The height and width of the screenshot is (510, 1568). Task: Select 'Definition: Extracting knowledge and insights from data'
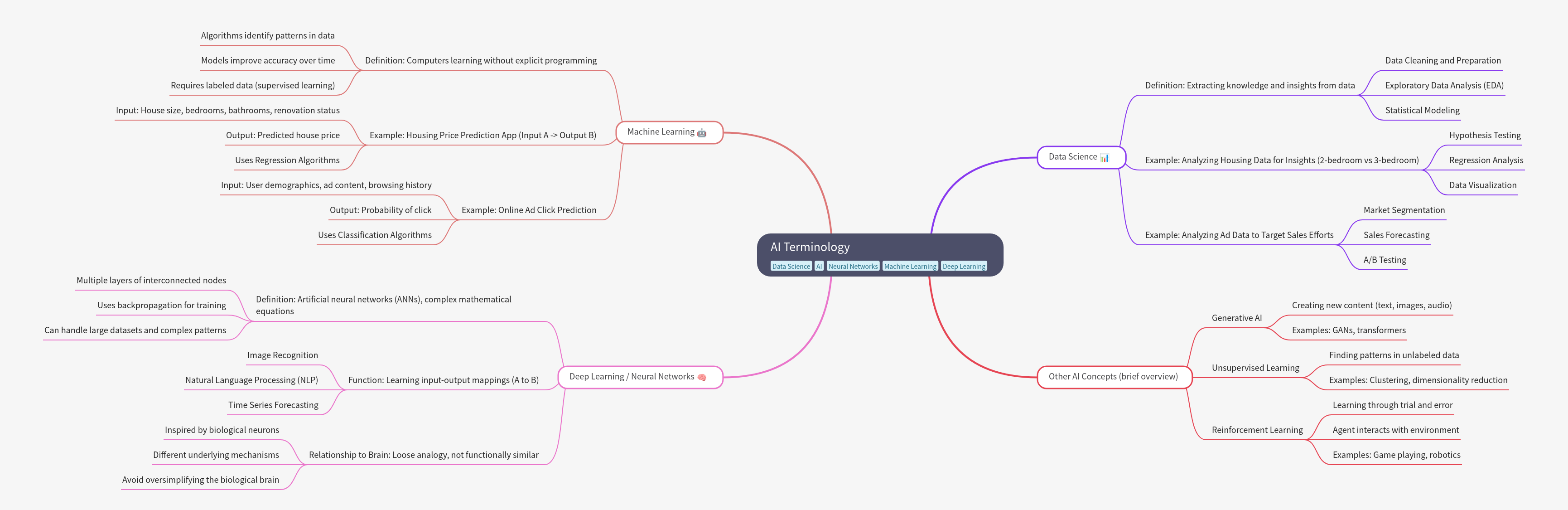pos(1250,85)
